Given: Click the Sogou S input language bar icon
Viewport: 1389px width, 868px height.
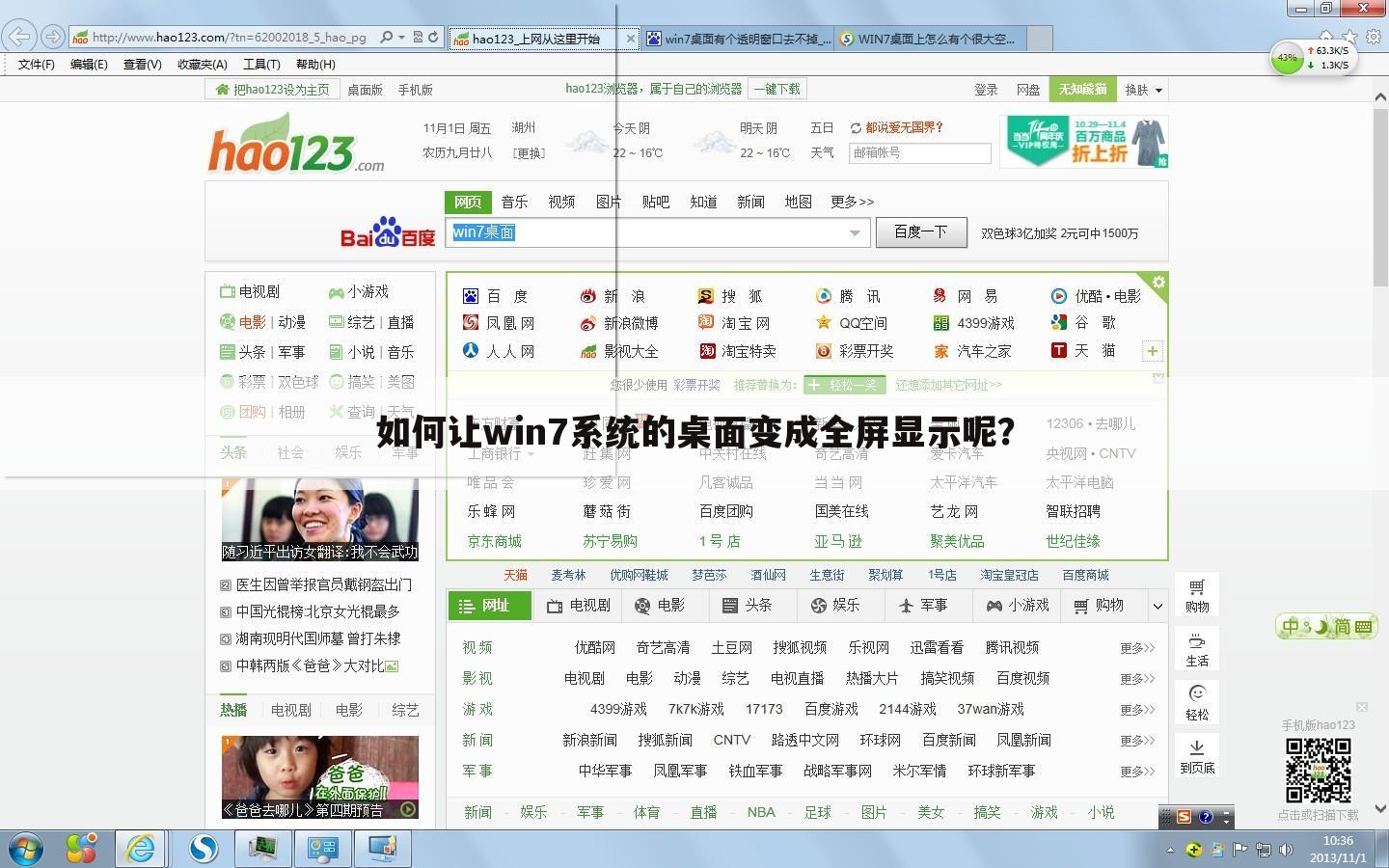Looking at the screenshot, I should 1184,818.
